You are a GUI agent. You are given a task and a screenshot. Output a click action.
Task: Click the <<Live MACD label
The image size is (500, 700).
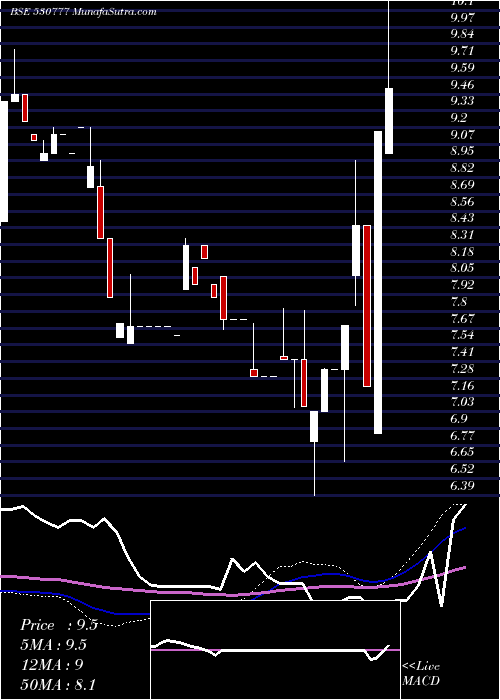point(421,674)
